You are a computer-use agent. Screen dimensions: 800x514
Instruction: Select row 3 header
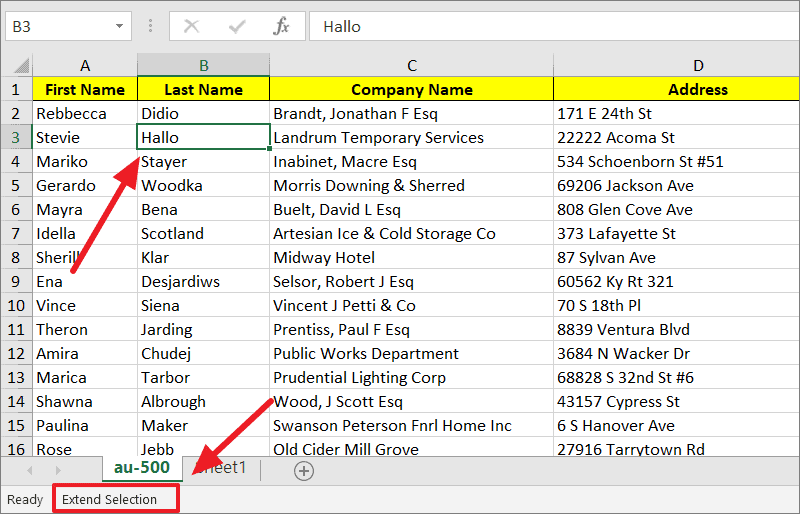(x=17, y=137)
